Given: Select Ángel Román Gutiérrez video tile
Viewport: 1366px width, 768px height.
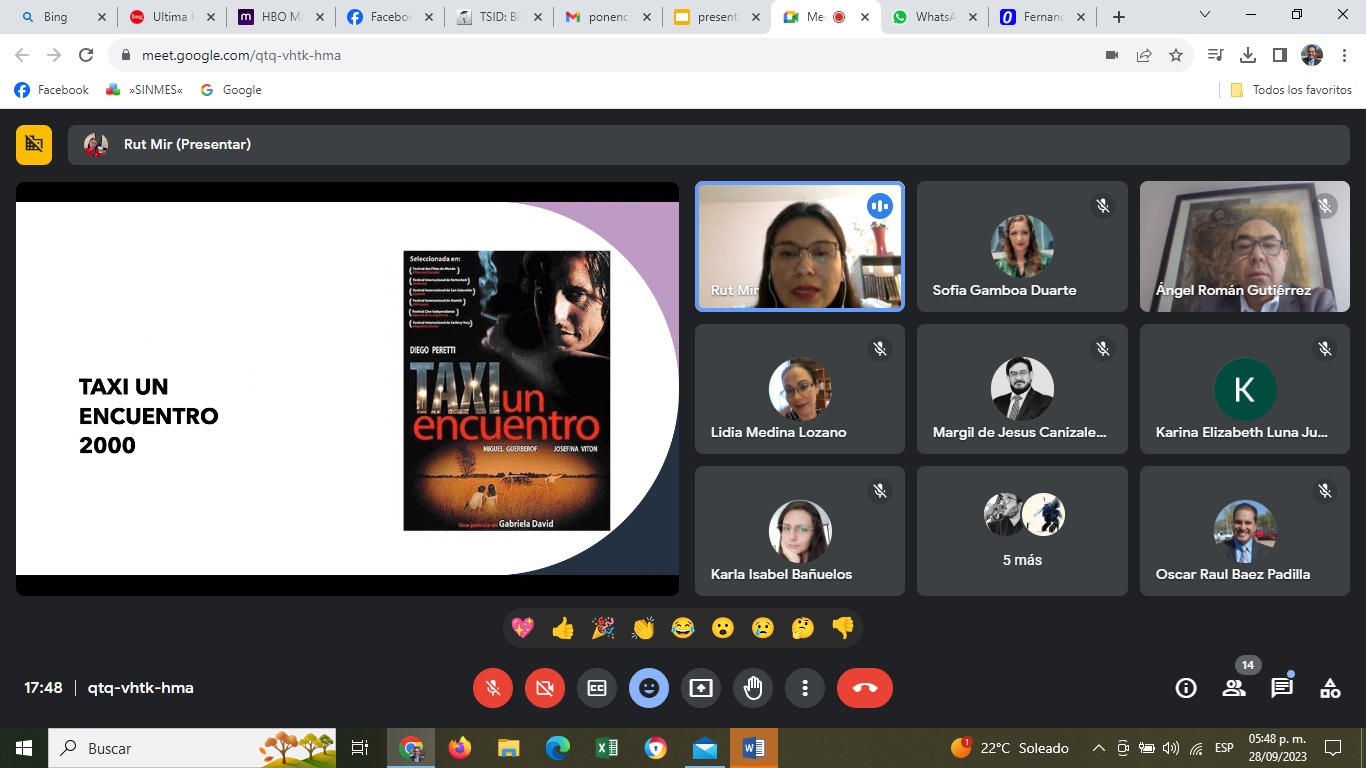Looking at the screenshot, I should point(1245,246).
